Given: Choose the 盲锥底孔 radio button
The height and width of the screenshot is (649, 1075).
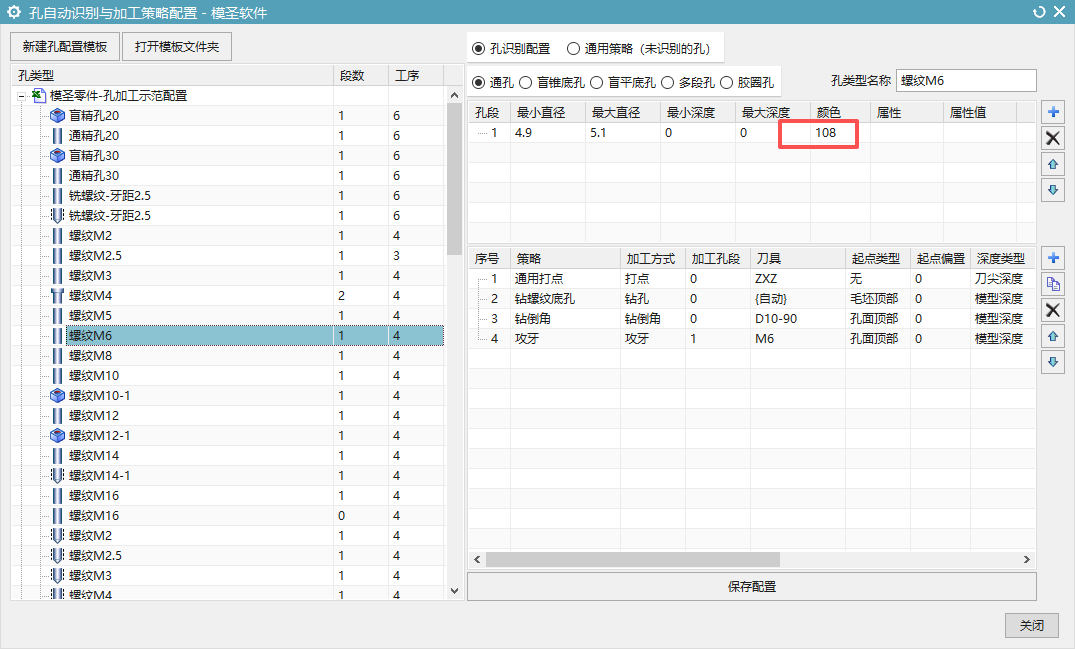Looking at the screenshot, I should [525, 82].
